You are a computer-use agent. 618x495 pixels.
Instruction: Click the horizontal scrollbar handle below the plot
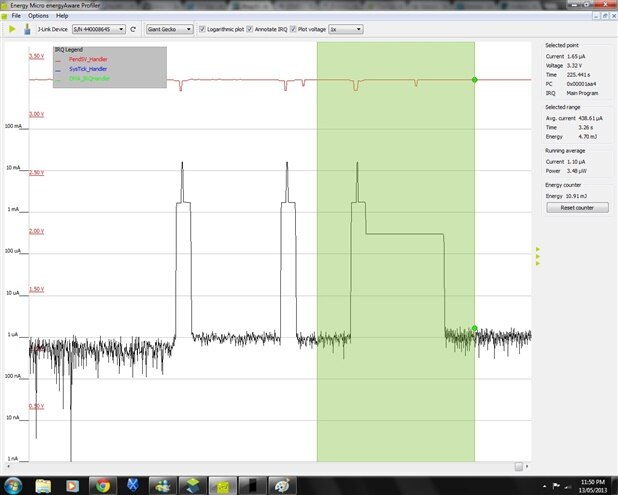(x=518, y=466)
